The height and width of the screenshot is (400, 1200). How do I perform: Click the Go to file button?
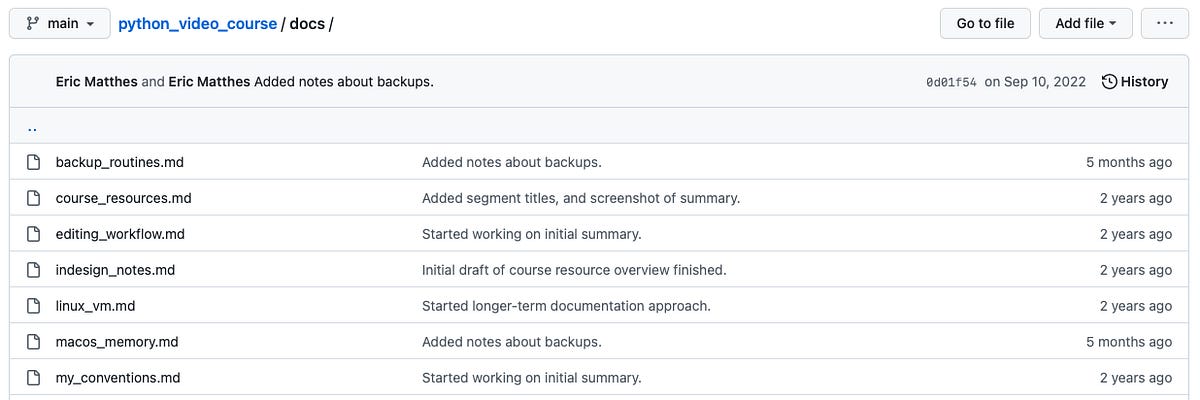coord(985,23)
